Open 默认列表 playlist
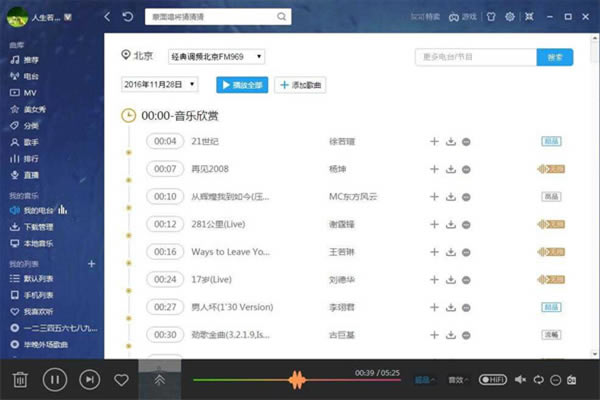 click(31, 278)
